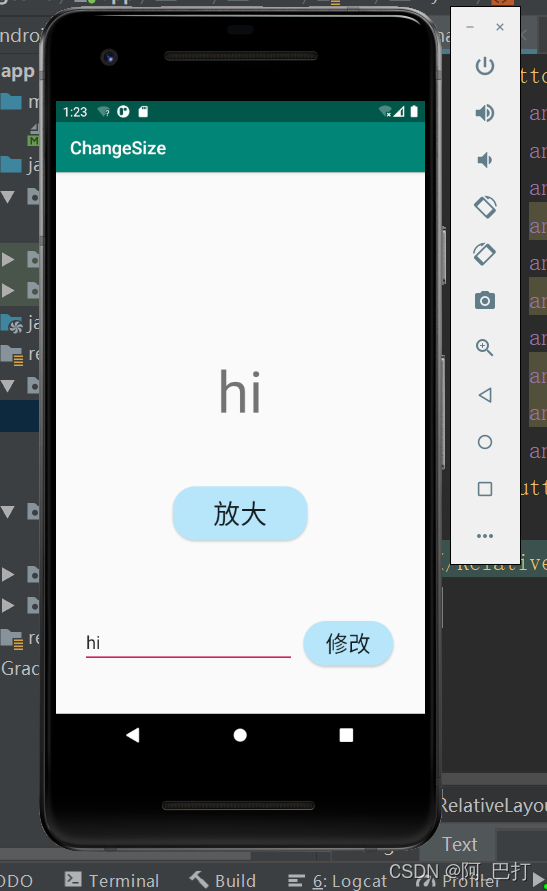Tap the phone's on-screen home navigation button

point(240,735)
